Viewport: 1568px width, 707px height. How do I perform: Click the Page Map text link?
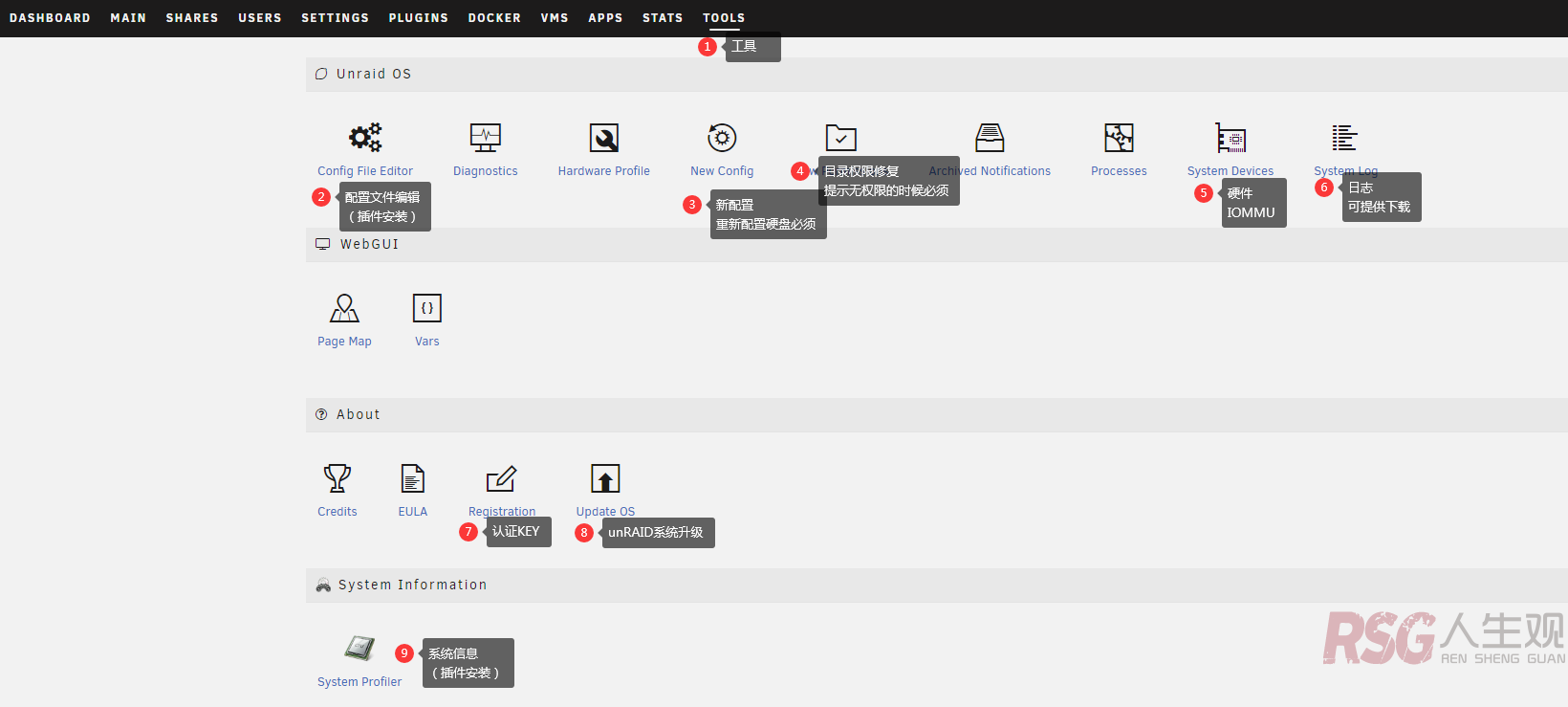coord(344,342)
